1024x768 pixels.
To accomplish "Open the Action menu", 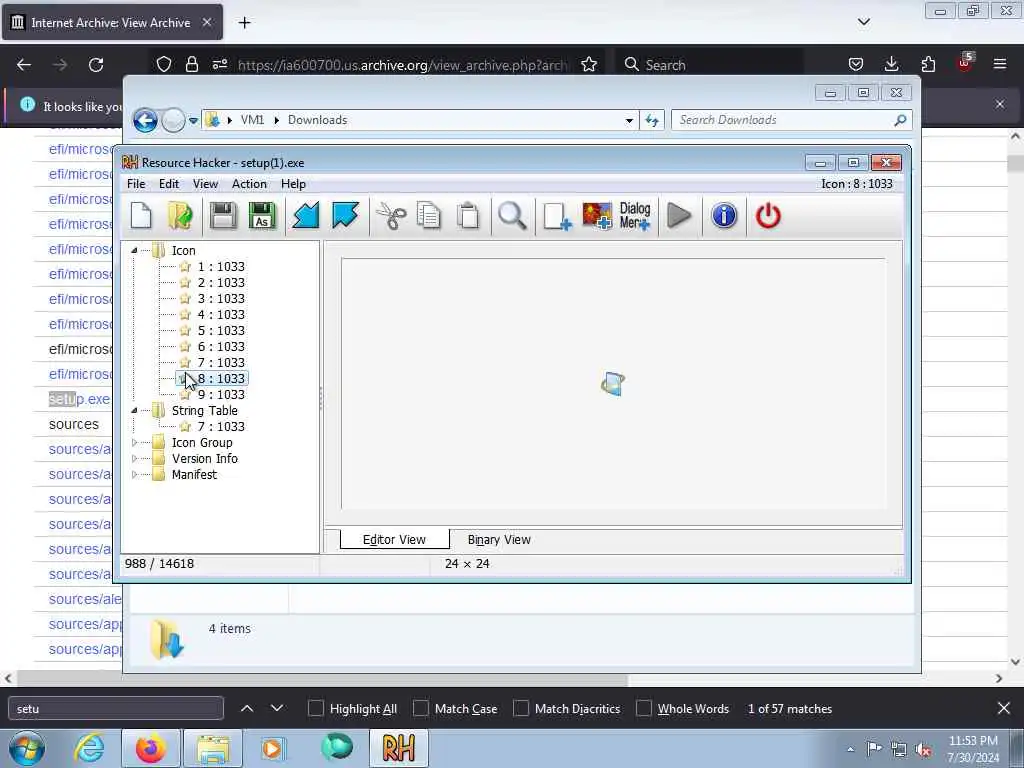I will click(x=249, y=184).
